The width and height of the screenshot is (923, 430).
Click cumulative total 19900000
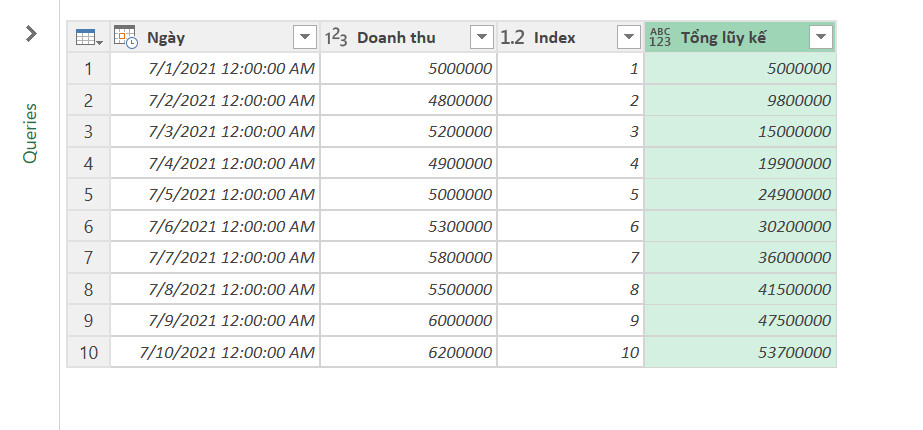[741, 163]
